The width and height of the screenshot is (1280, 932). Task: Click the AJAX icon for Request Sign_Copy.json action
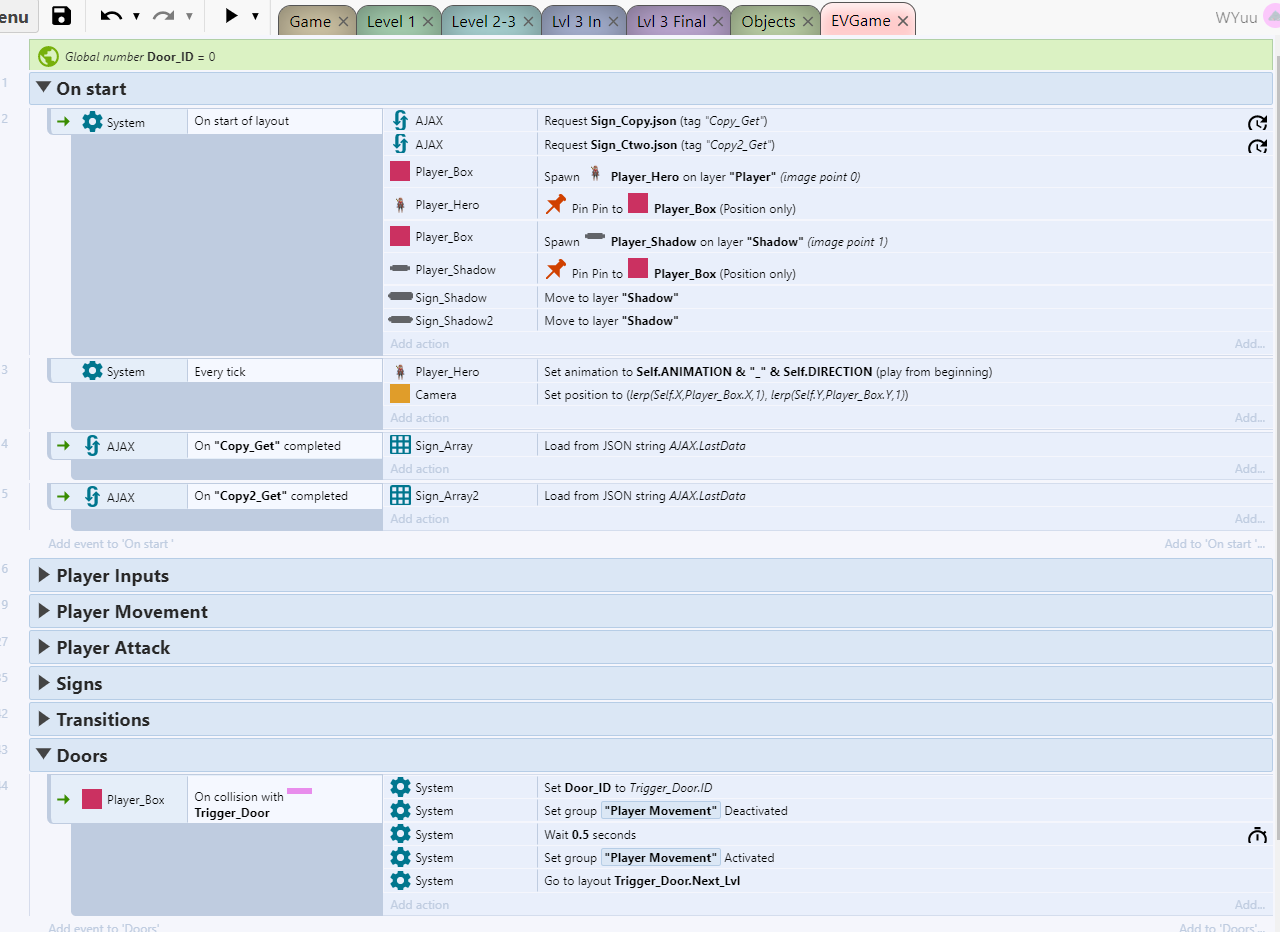400,121
